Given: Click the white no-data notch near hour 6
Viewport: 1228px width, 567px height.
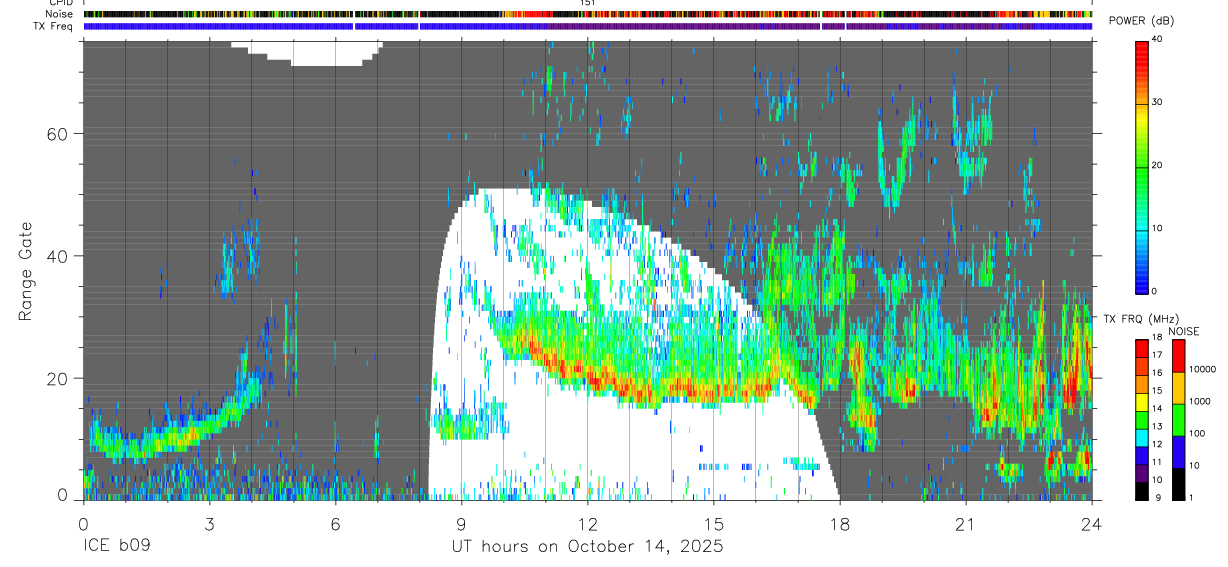Looking at the screenshot, I should (307, 53).
